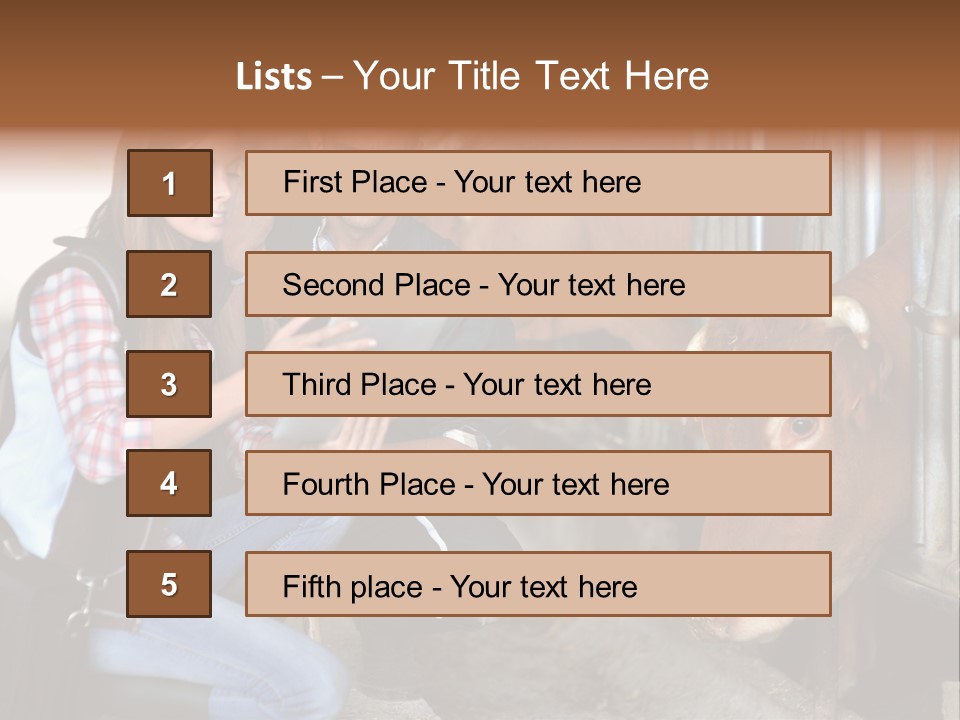960x720 pixels.
Task: Select the number 2 square
Action: point(169,284)
